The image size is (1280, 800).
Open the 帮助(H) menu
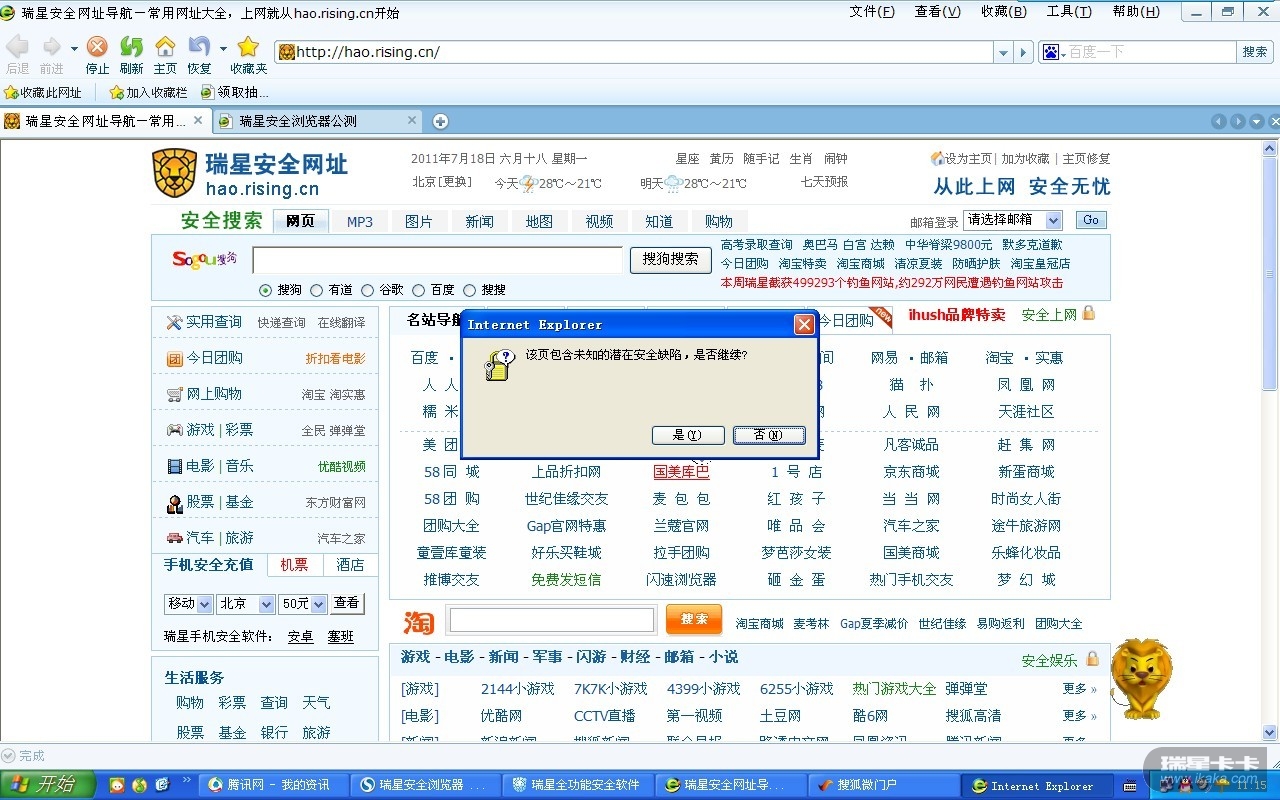tap(1136, 12)
